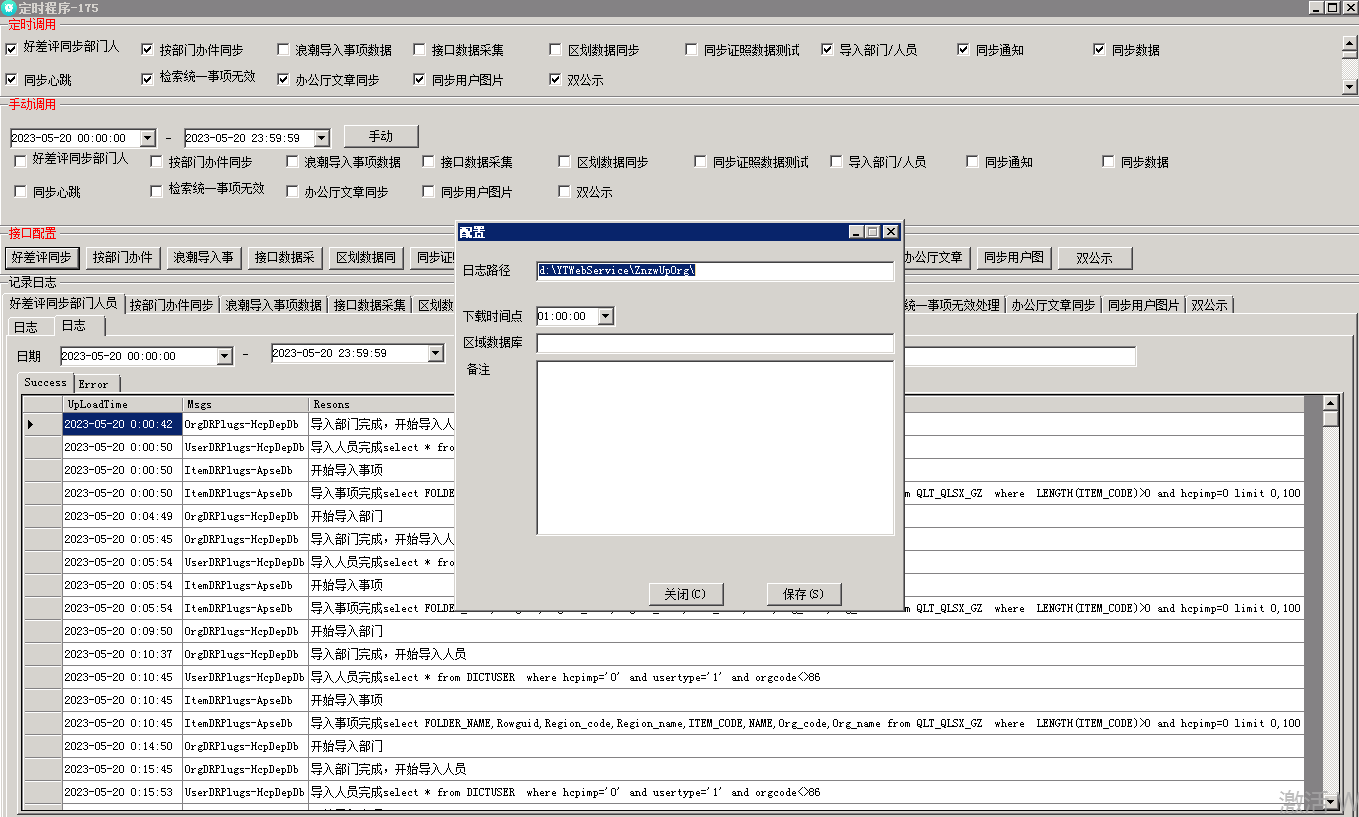Click 保存(S) in the 配置 dialog
1359x817 pixels.
(804, 594)
